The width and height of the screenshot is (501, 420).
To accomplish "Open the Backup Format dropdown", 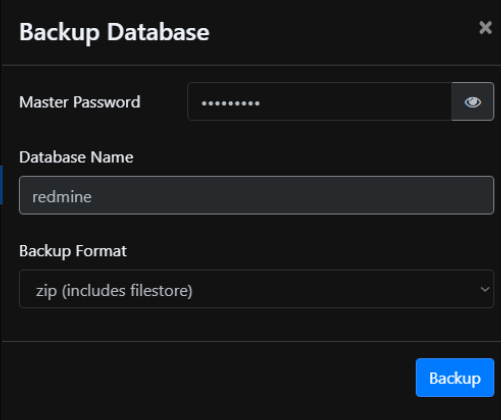I will (x=256, y=289).
